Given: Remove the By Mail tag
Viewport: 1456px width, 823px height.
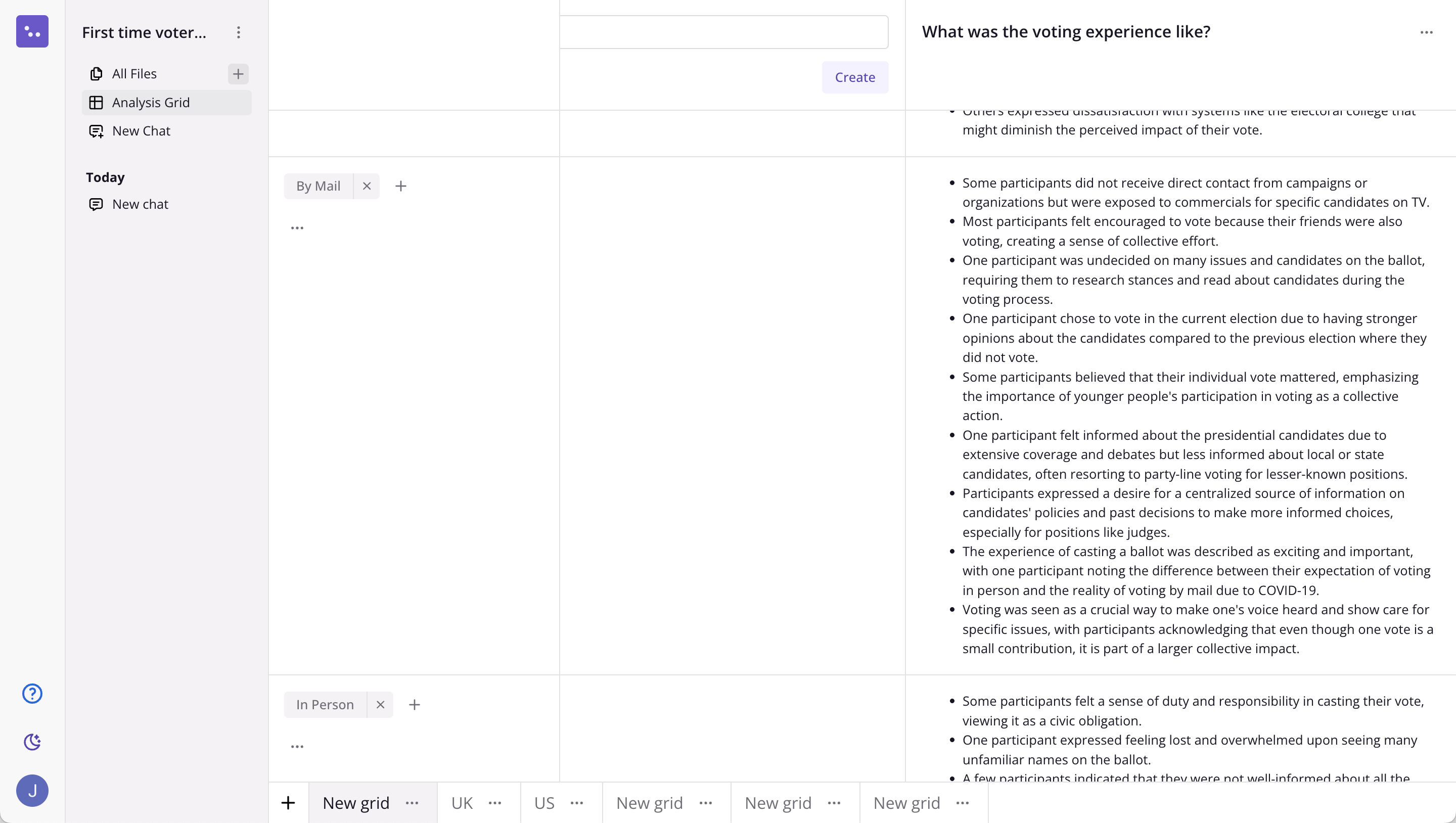Looking at the screenshot, I should point(367,186).
